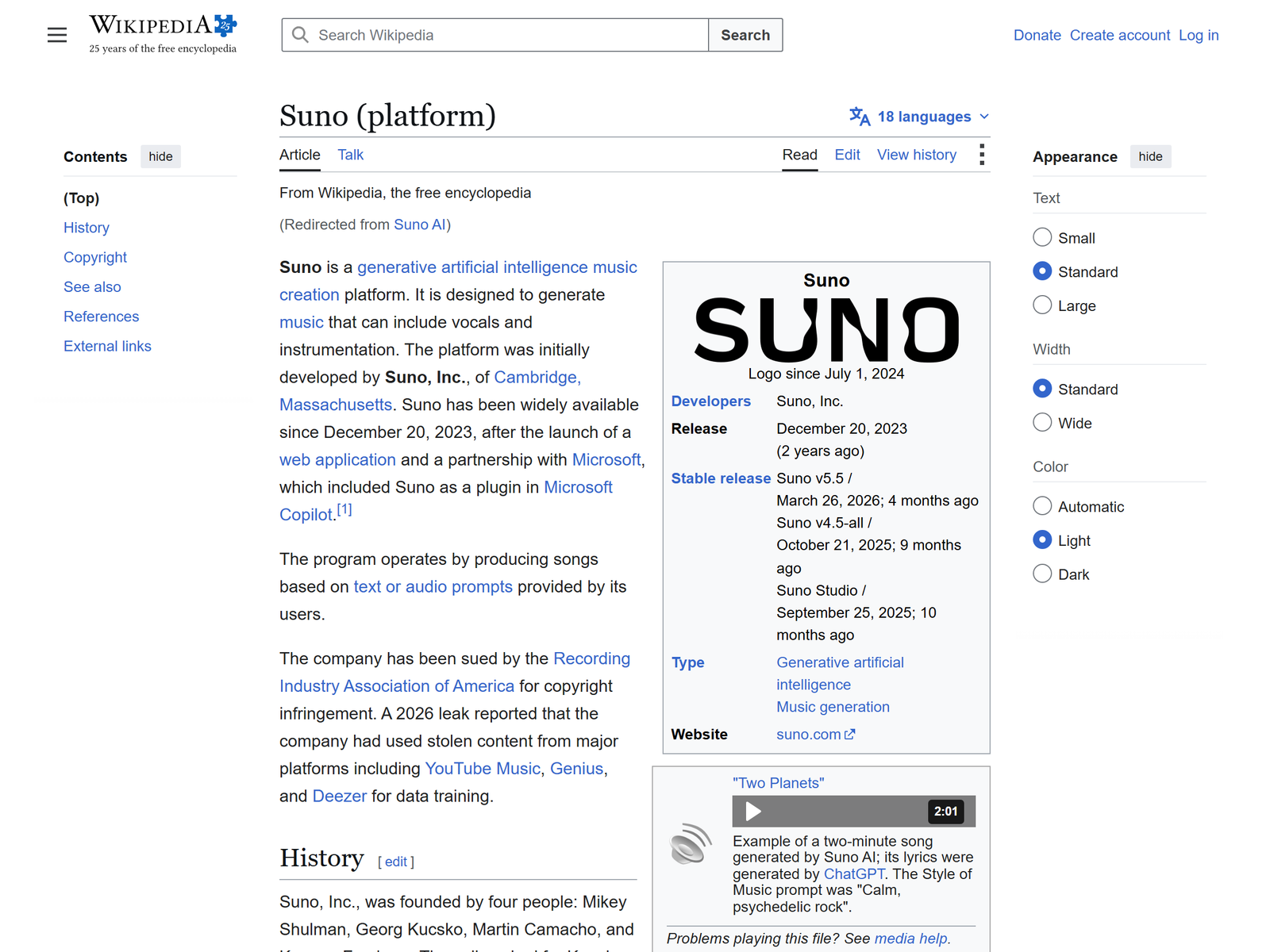
Task: Select Small text size
Action: click(x=1042, y=237)
